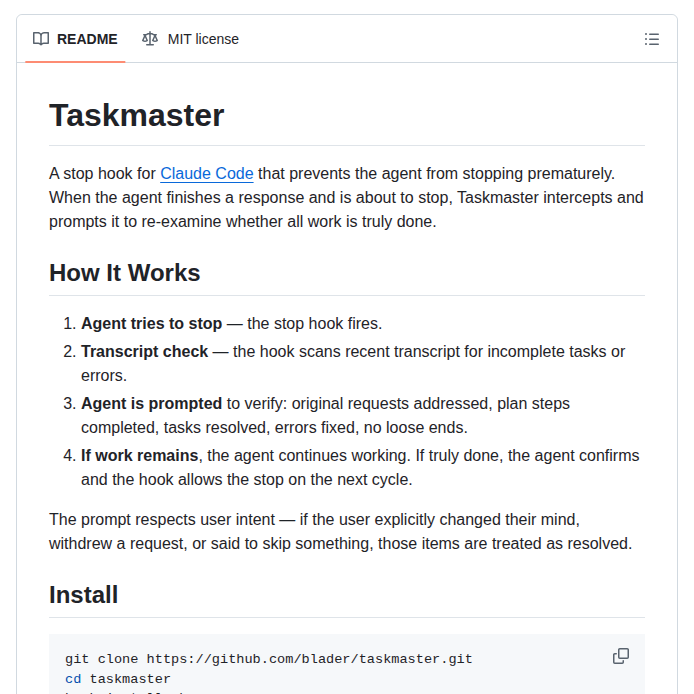Click the Taskmaster heading
The width and height of the screenshot is (694, 694).
tap(136, 116)
